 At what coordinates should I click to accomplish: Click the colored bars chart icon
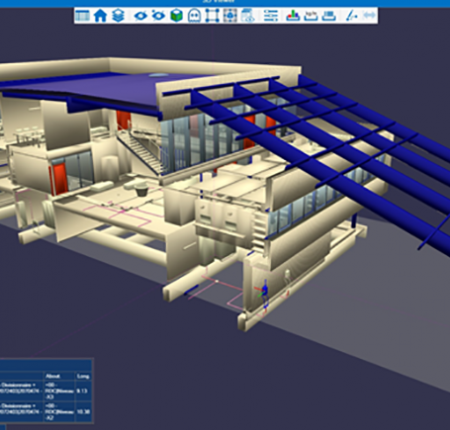(293, 15)
